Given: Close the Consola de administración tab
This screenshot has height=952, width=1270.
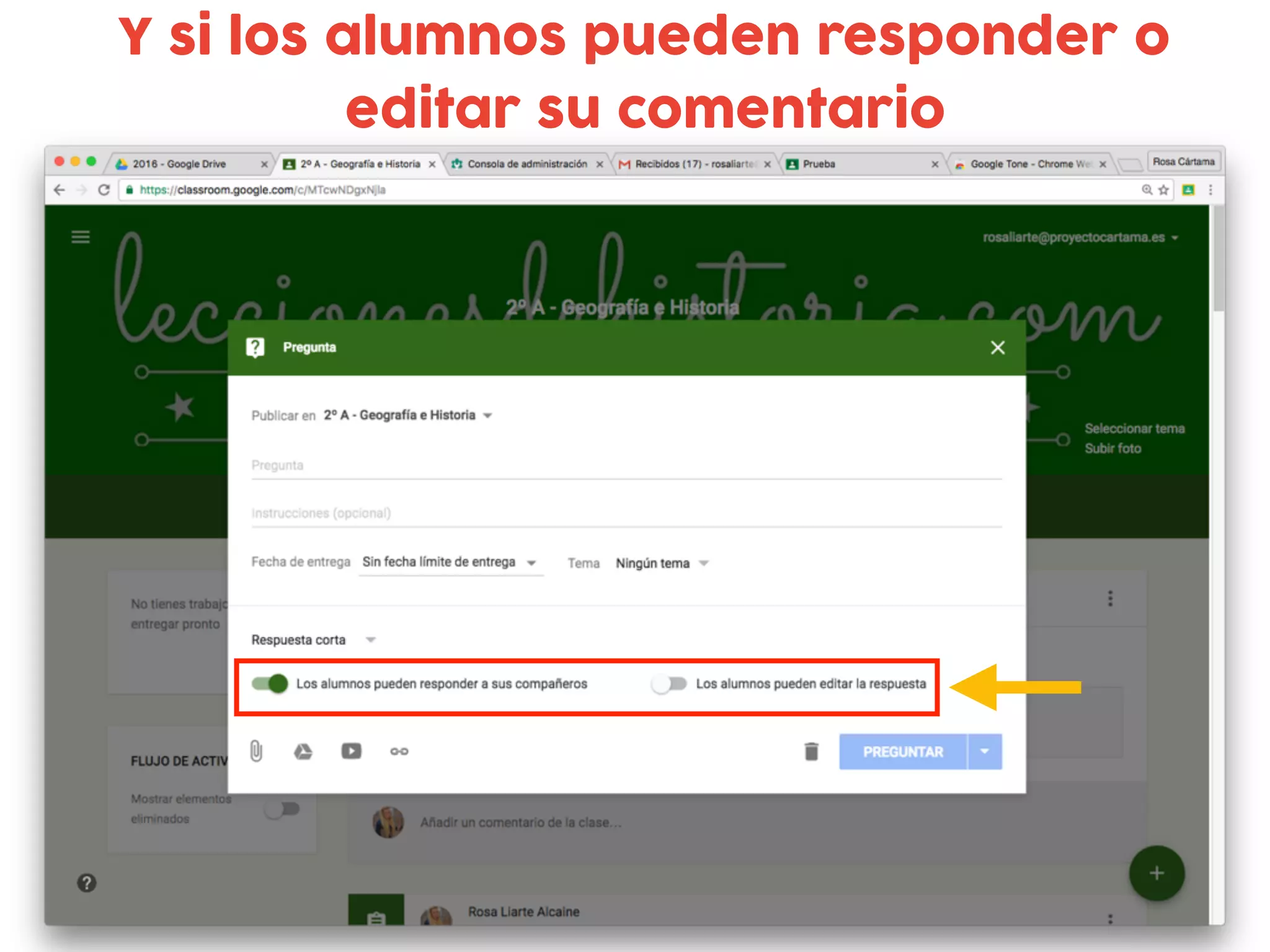Looking at the screenshot, I should [x=600, y=164].
